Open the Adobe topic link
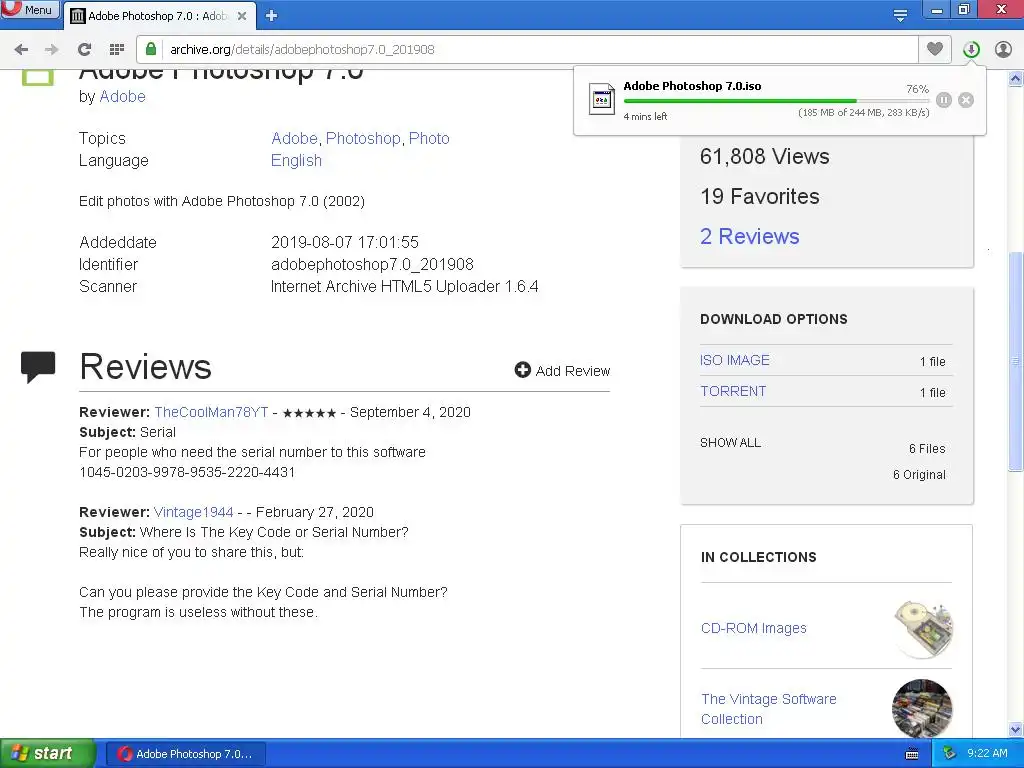The height and width of the screenshot is (768, 1024). (294, 138)
